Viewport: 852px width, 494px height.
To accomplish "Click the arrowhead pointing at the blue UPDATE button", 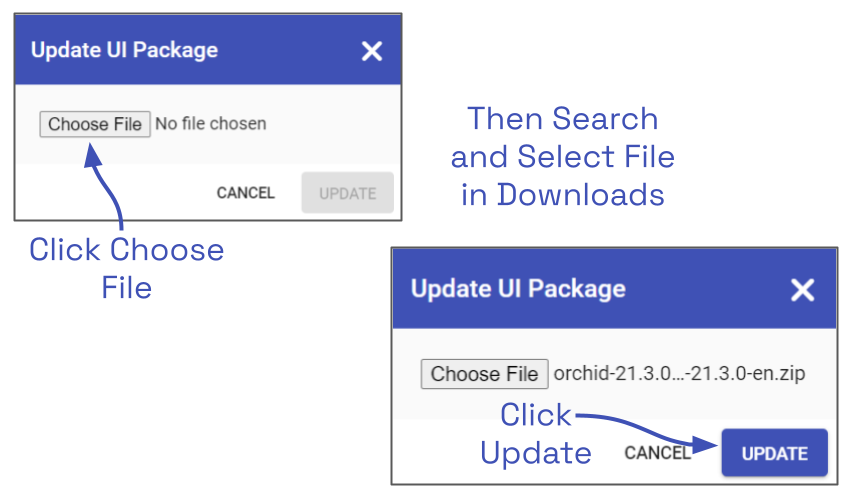I will [708, 441].
